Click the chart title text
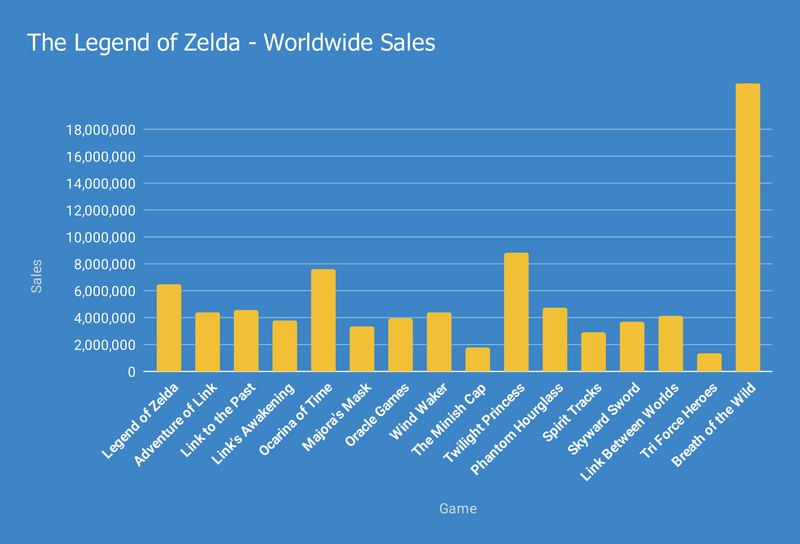This screenshot has height=544, width=800. click(230, 44)
